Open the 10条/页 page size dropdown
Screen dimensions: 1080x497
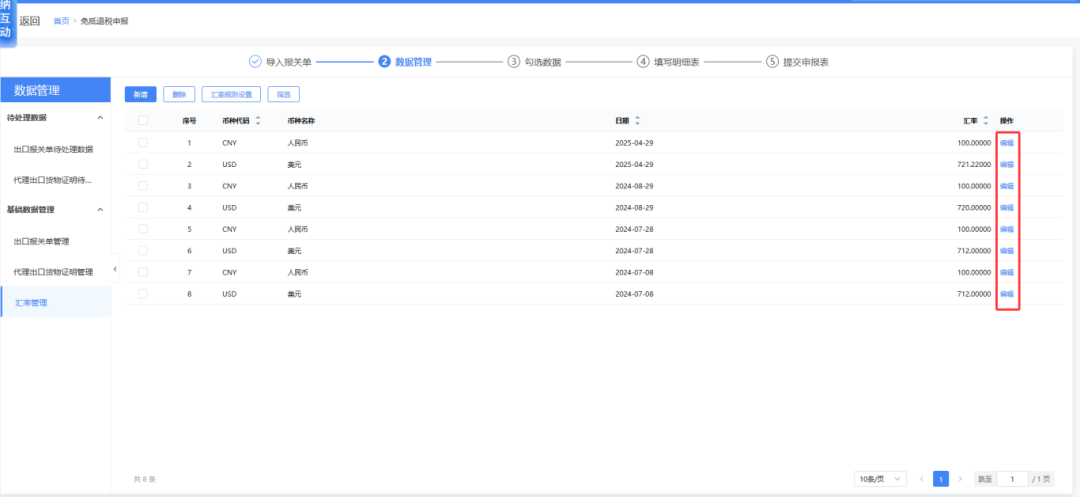click(880, 478)
